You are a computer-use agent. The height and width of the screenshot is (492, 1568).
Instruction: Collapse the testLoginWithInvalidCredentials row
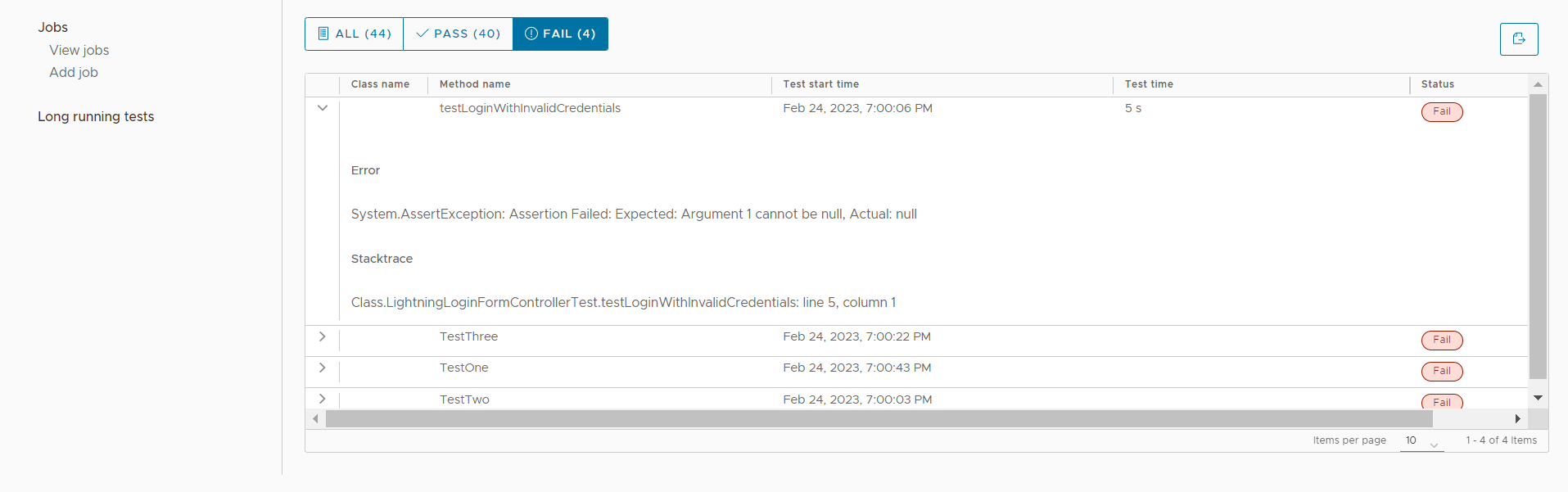(323, 108)
